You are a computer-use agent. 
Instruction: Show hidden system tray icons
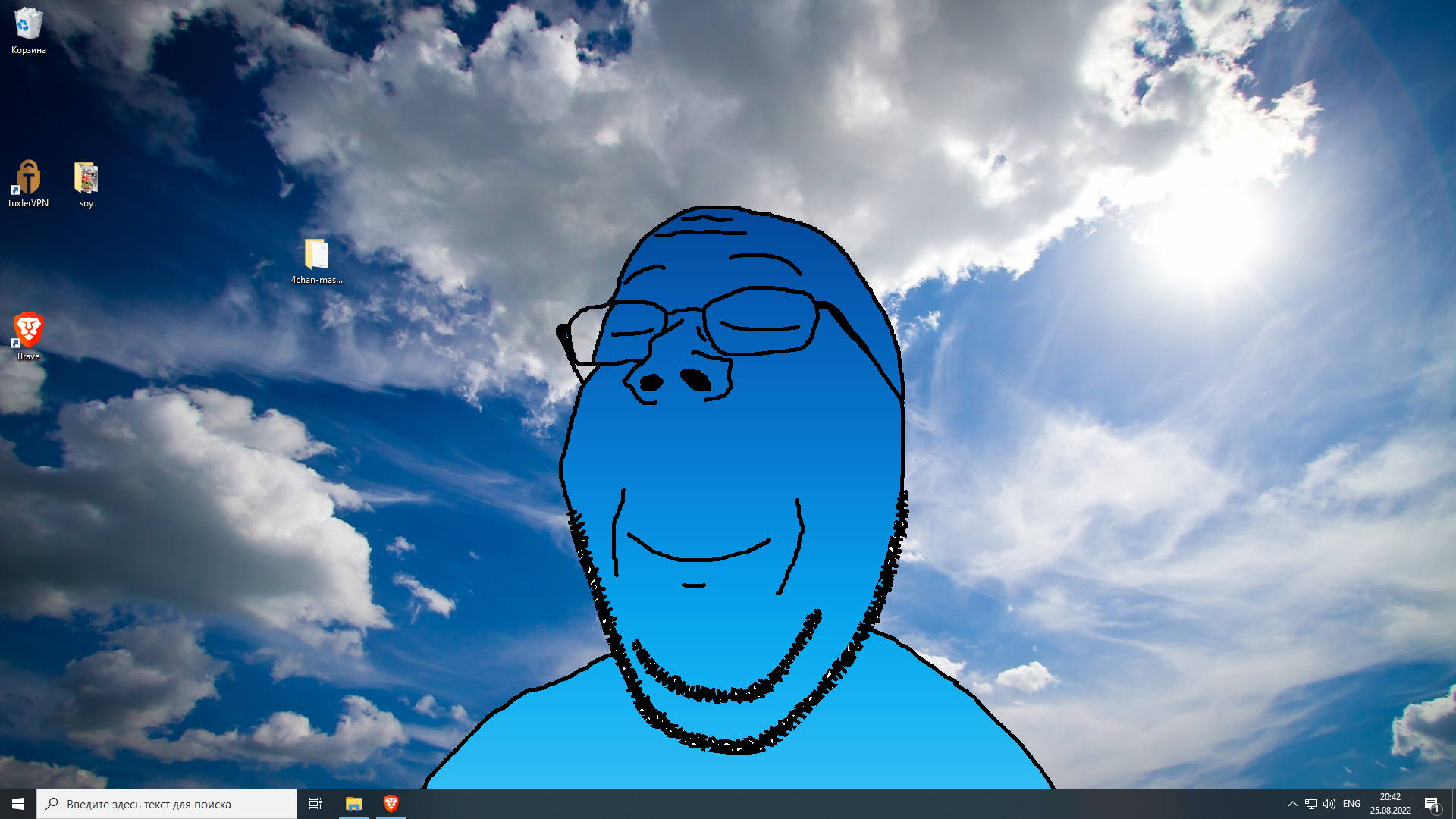point(1292,804)
